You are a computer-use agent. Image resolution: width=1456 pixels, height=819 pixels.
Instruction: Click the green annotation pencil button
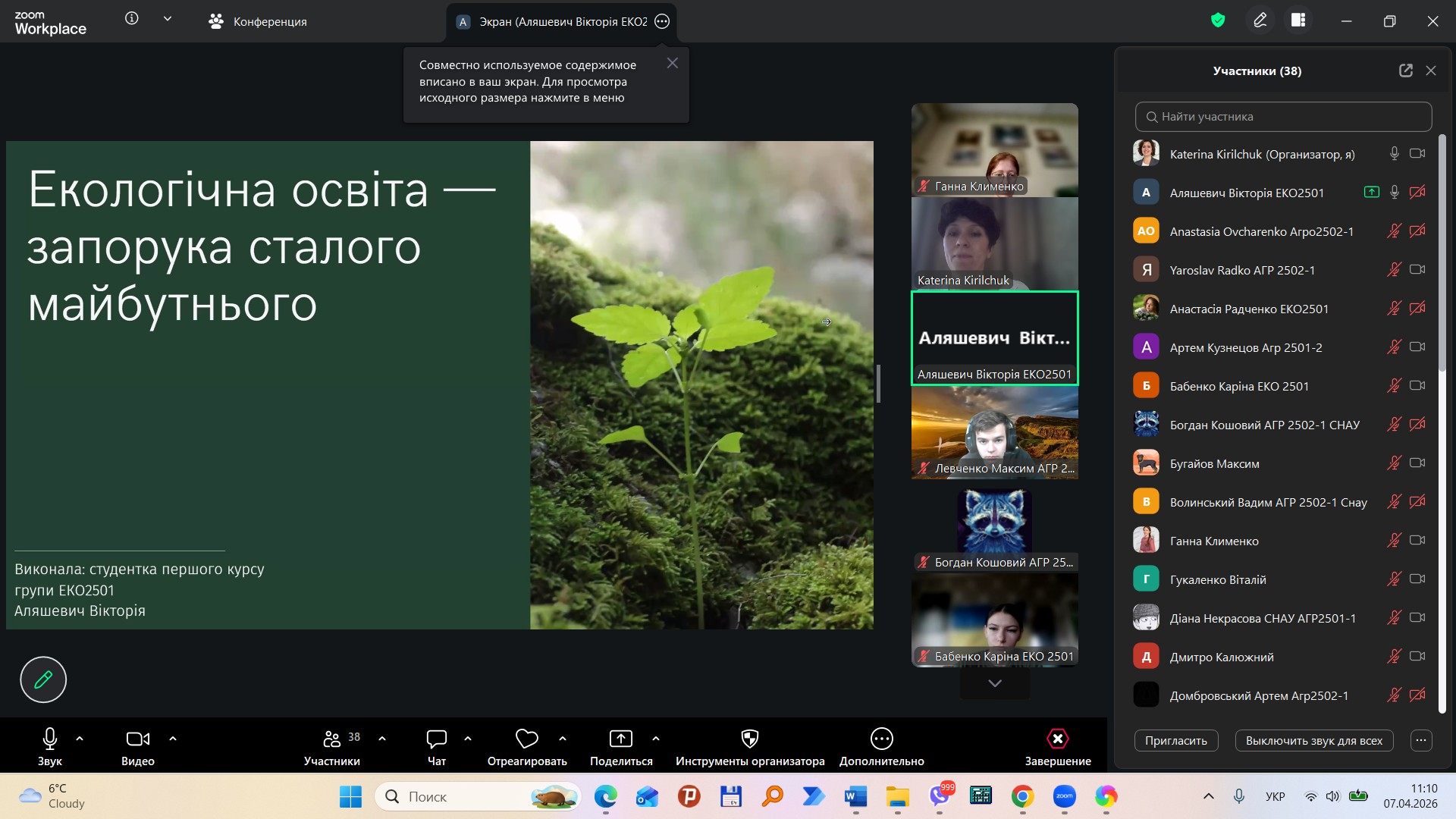[43, 679]
